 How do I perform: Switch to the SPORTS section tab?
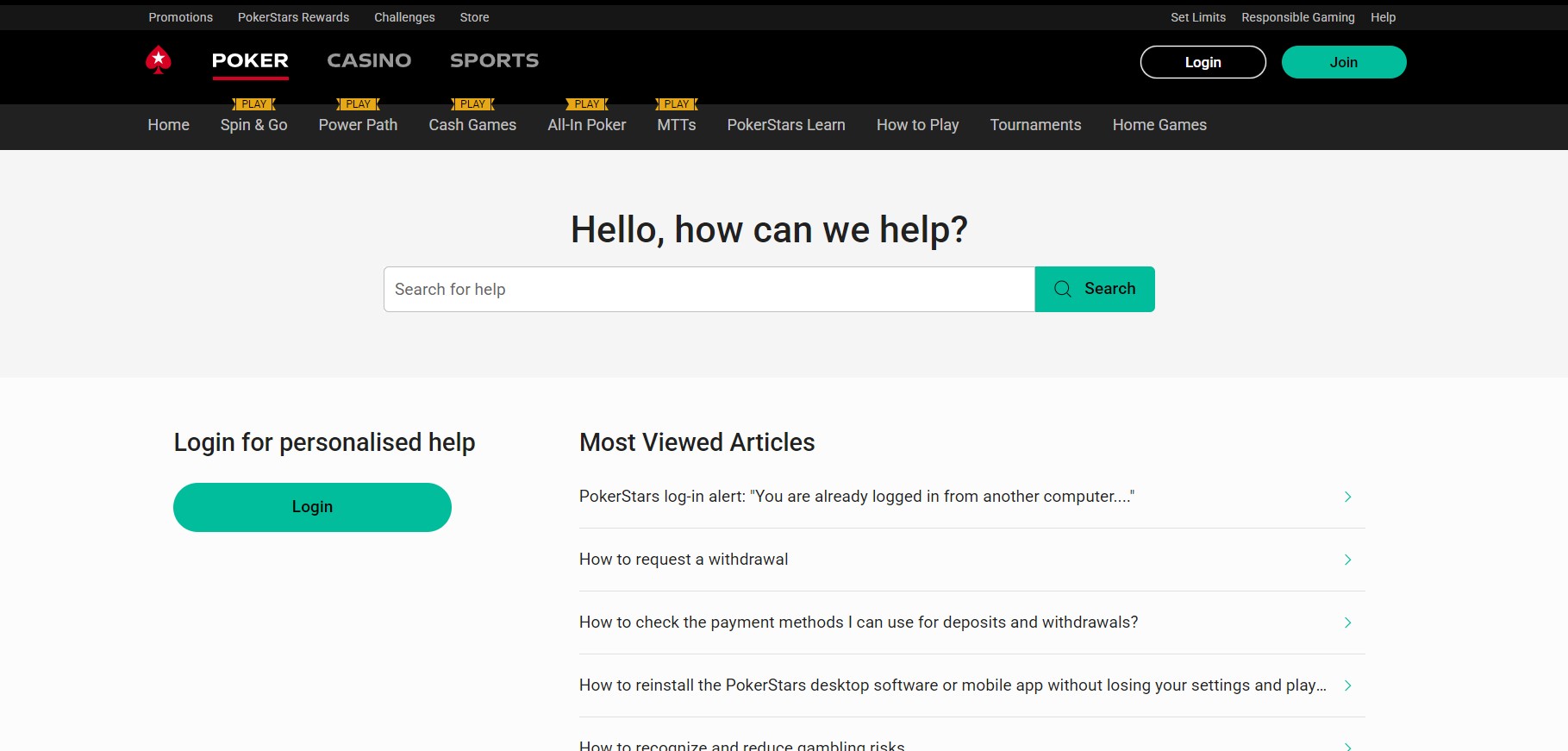point(494,60)
